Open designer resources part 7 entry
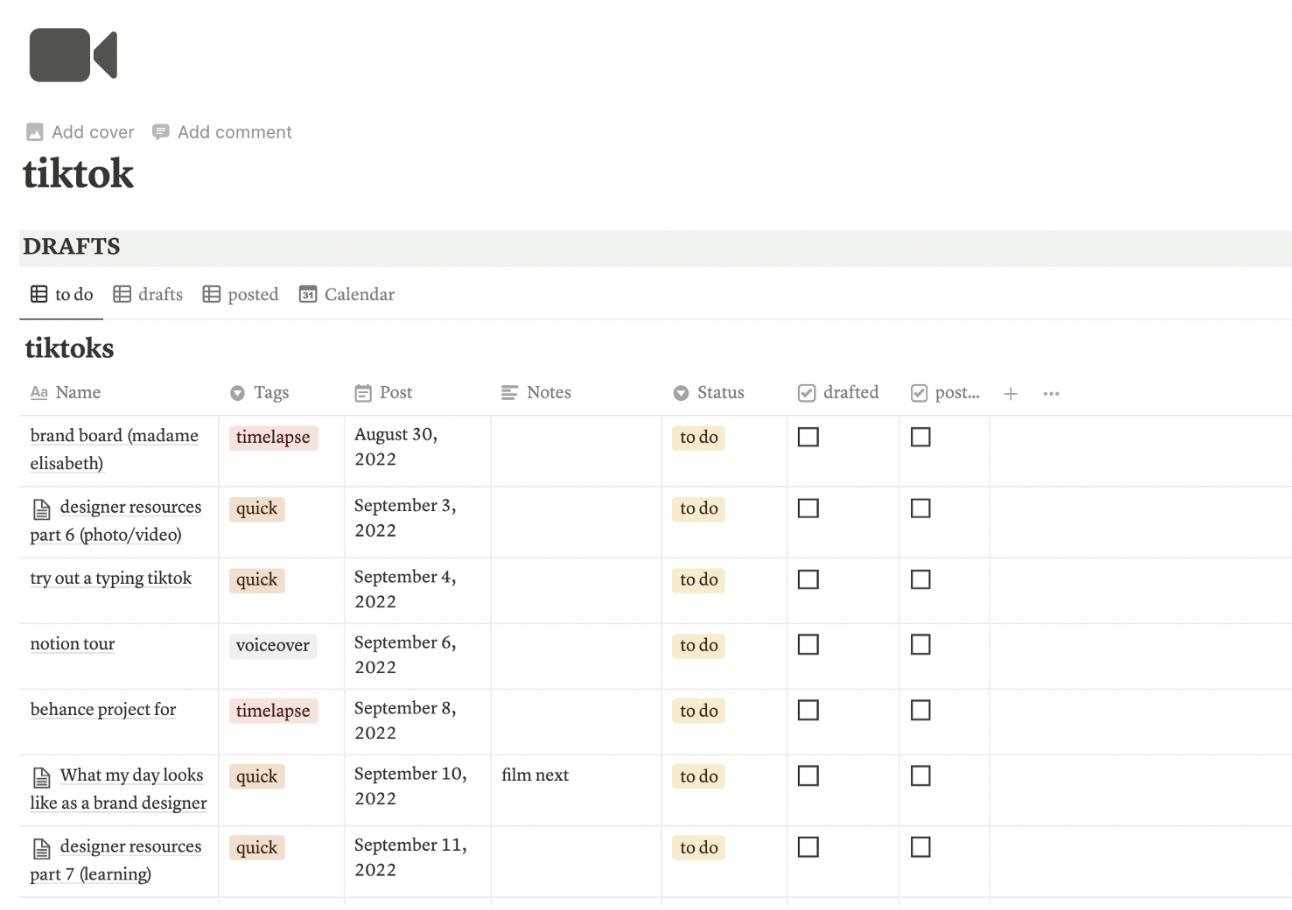This screenshot has height=910, width=1292. 116,860
